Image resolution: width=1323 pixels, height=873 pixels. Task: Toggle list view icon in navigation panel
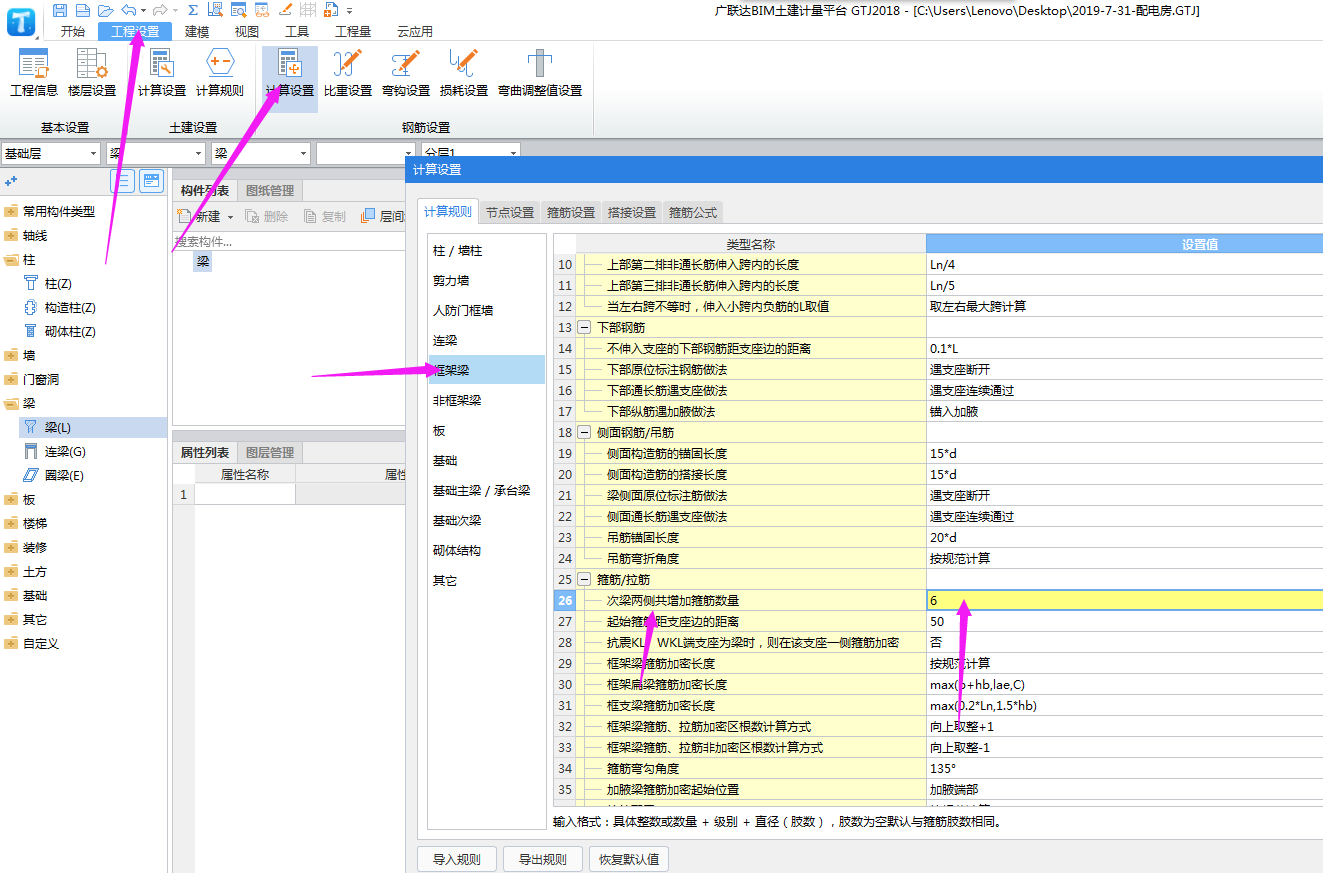[122, 181]
